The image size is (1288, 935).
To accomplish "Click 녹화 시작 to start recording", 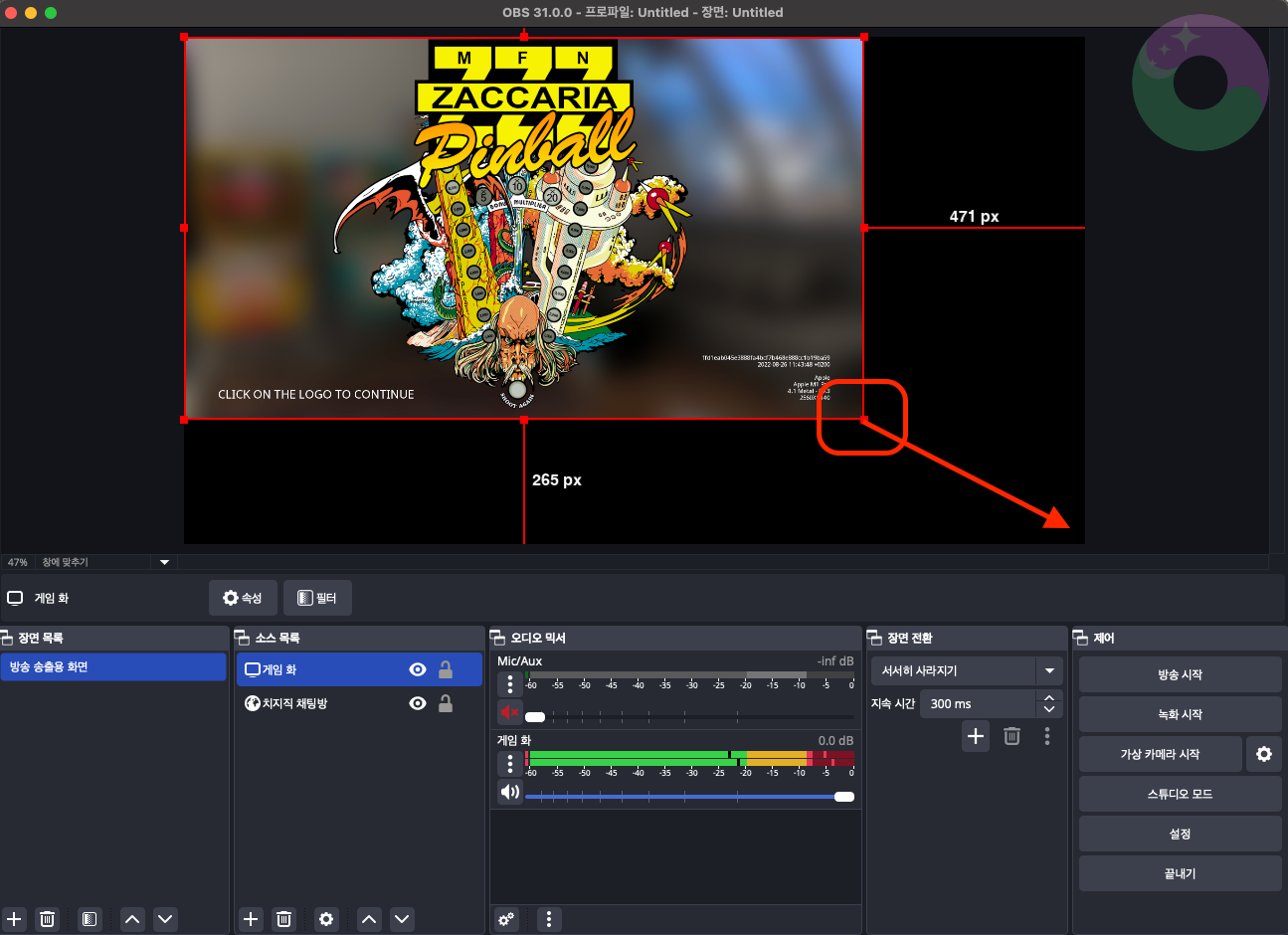I will [1180, 714].
